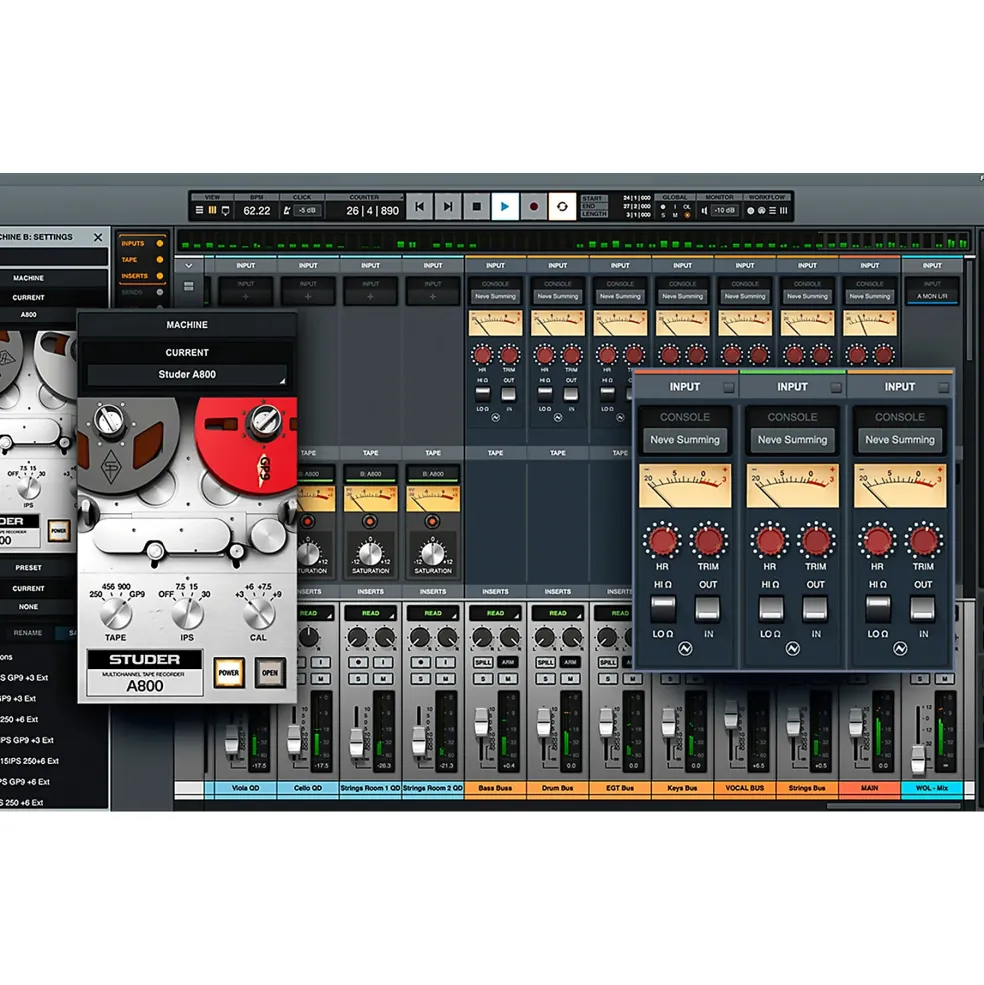Screen dimensions: 984x985
Task: Click the monitor speaker icon in transport
Action: tap(704, 210)
